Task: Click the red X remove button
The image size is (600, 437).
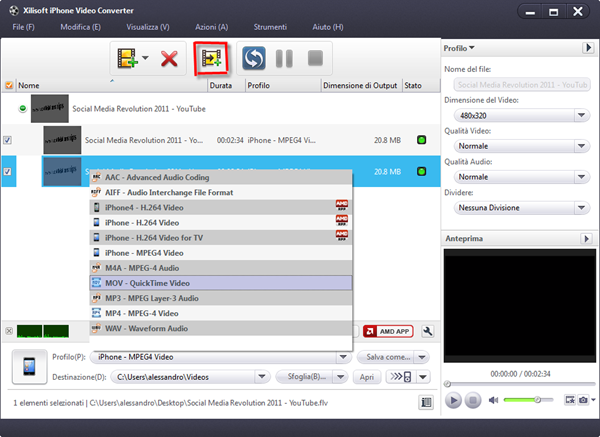Action: pyautogui.click(x=169, y=59)
